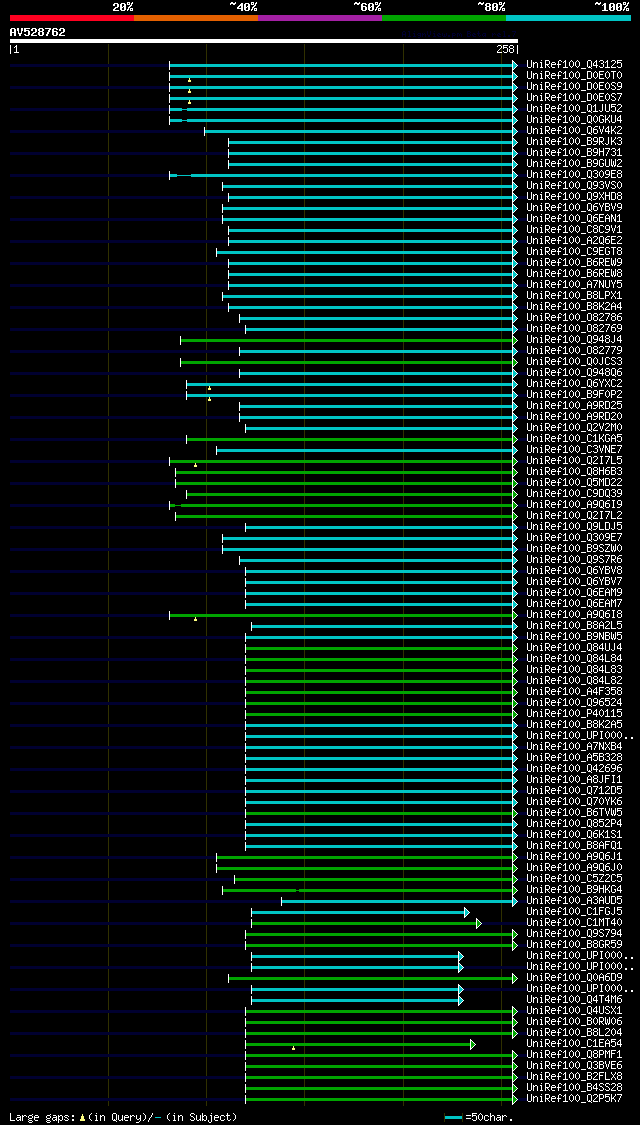Click the orange ~40% identity legend segment
The image size is (640, 1125).
tap(196, 17)
